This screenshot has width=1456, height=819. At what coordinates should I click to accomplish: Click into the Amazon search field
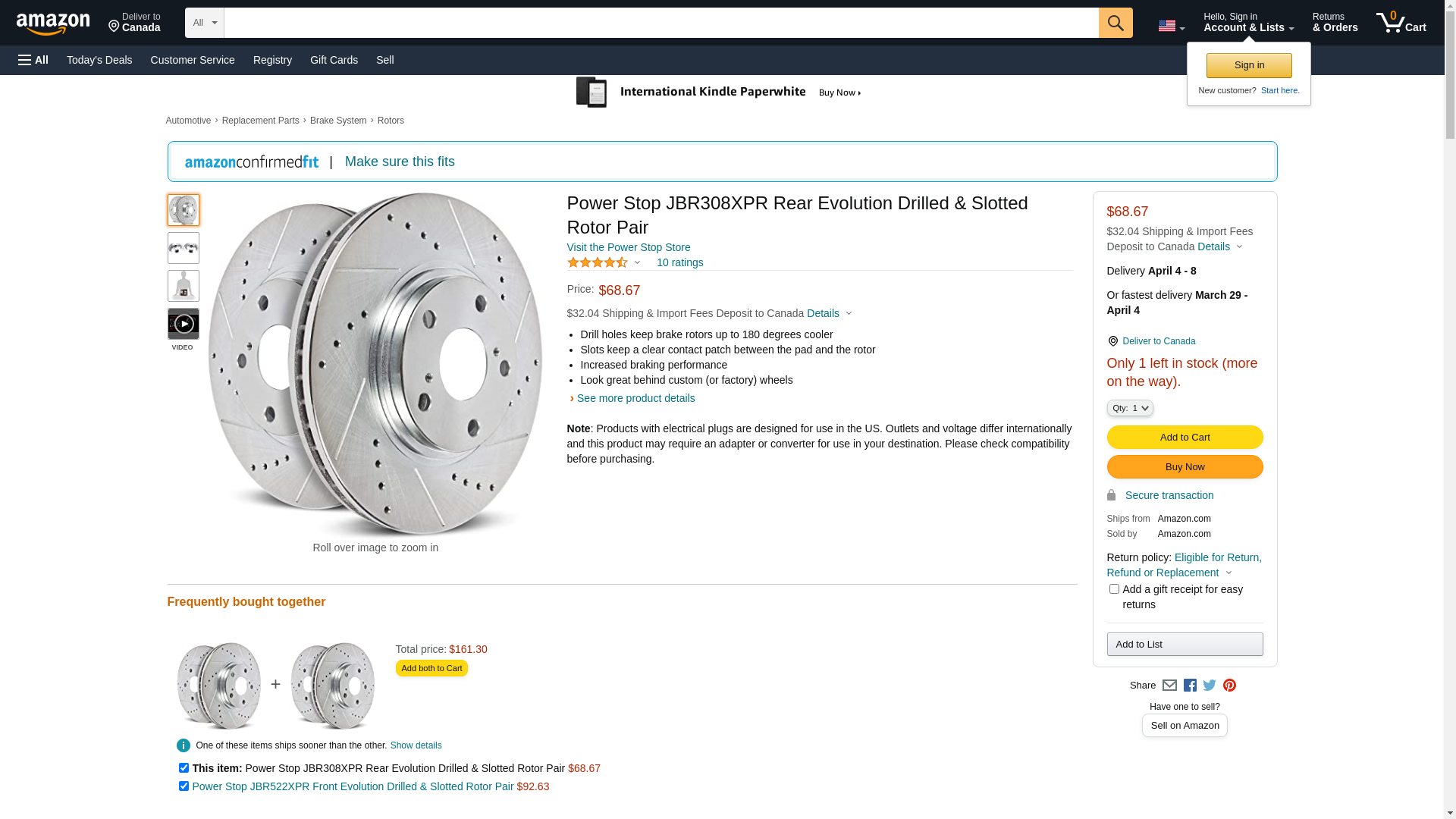[661, 23]
